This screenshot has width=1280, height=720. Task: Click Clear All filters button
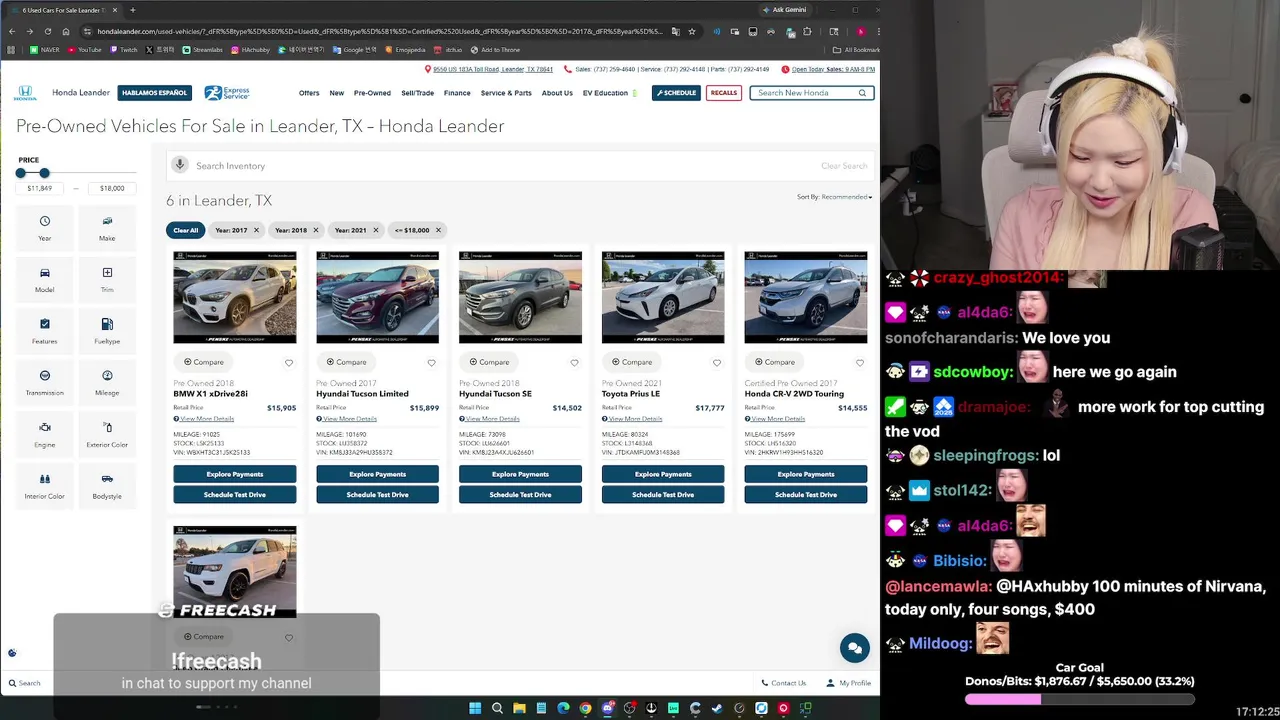click(x=186, y=230)
